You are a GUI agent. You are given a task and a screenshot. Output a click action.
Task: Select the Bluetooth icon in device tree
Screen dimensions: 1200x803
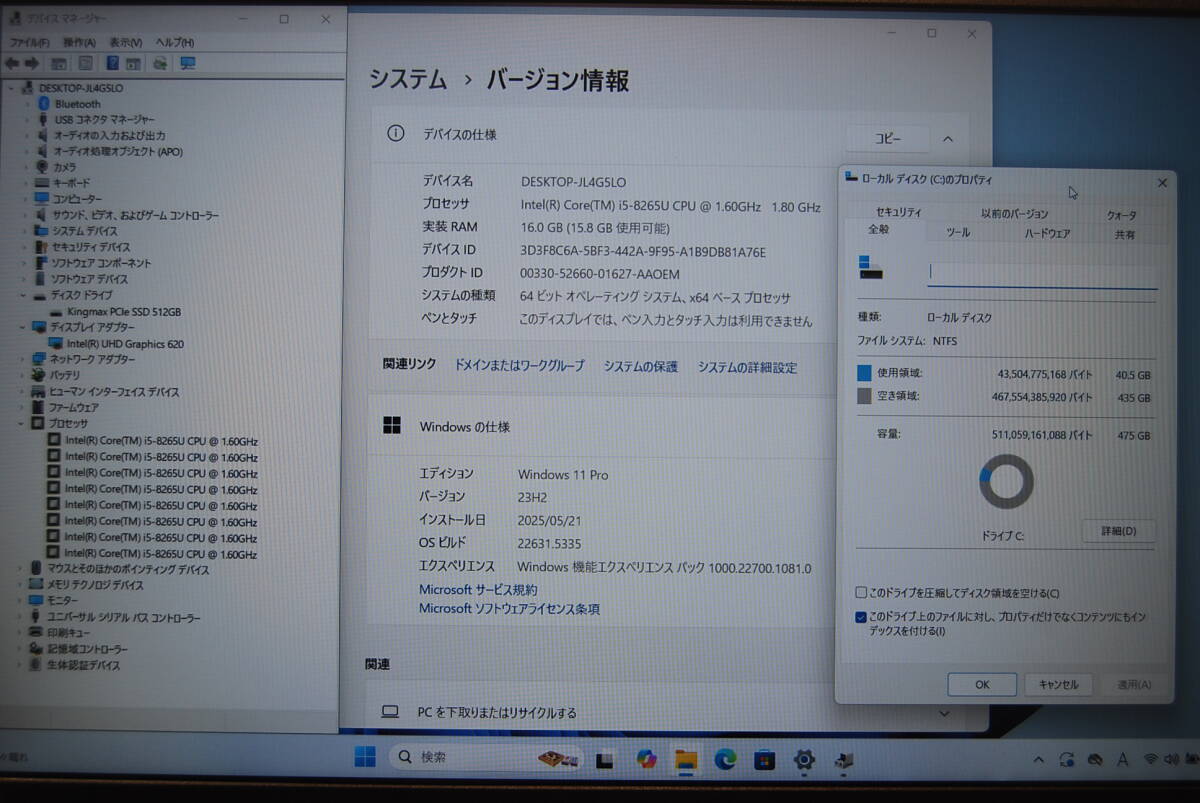pyautogui.click(x=44, y=104)
